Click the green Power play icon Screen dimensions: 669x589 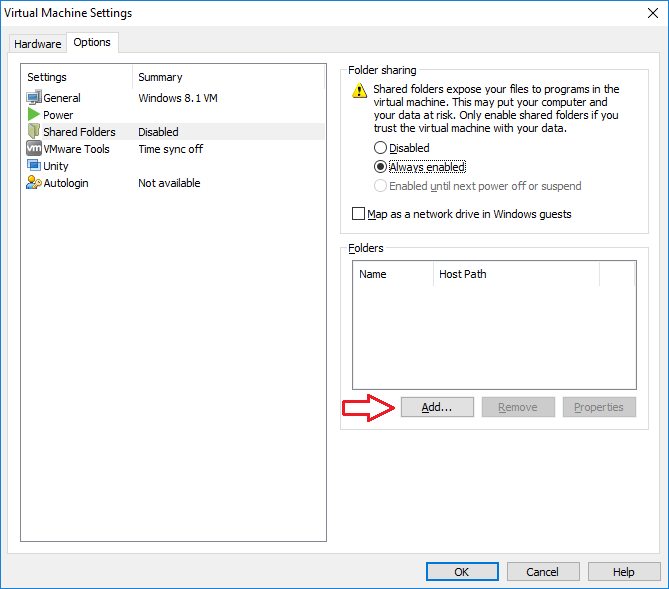coord(33,114)
